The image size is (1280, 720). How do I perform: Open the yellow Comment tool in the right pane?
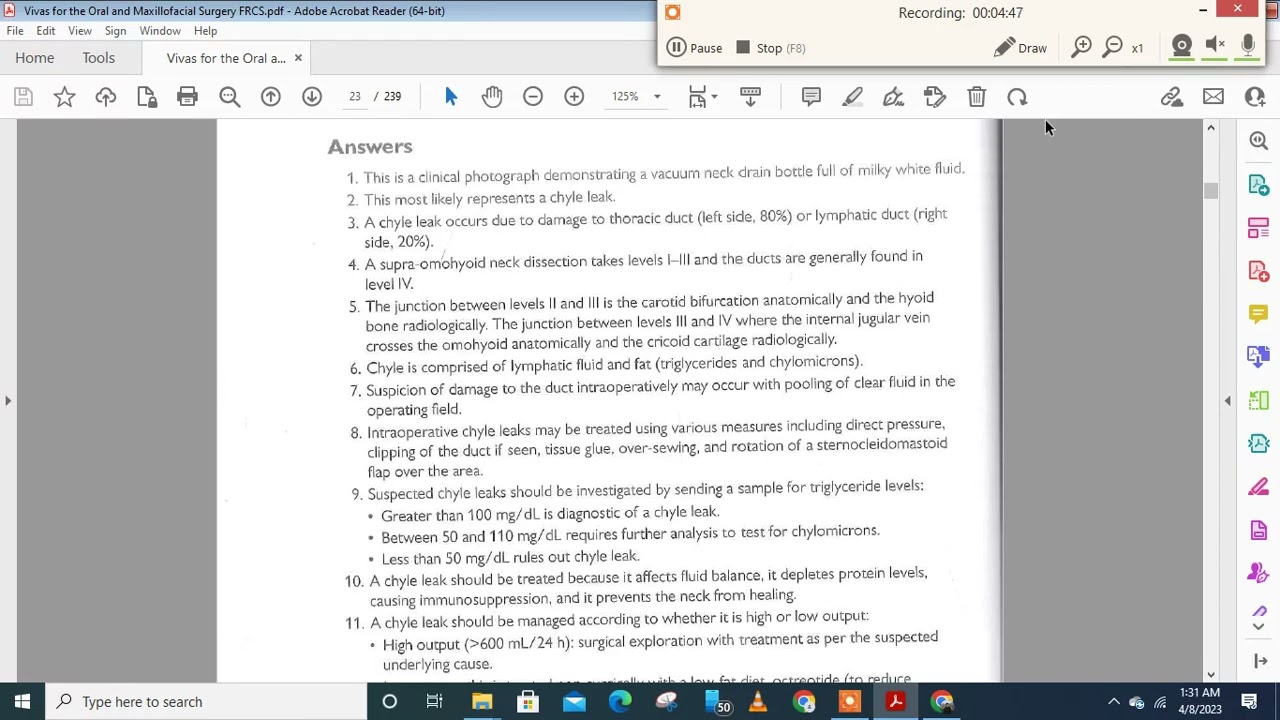(1258, 314)
